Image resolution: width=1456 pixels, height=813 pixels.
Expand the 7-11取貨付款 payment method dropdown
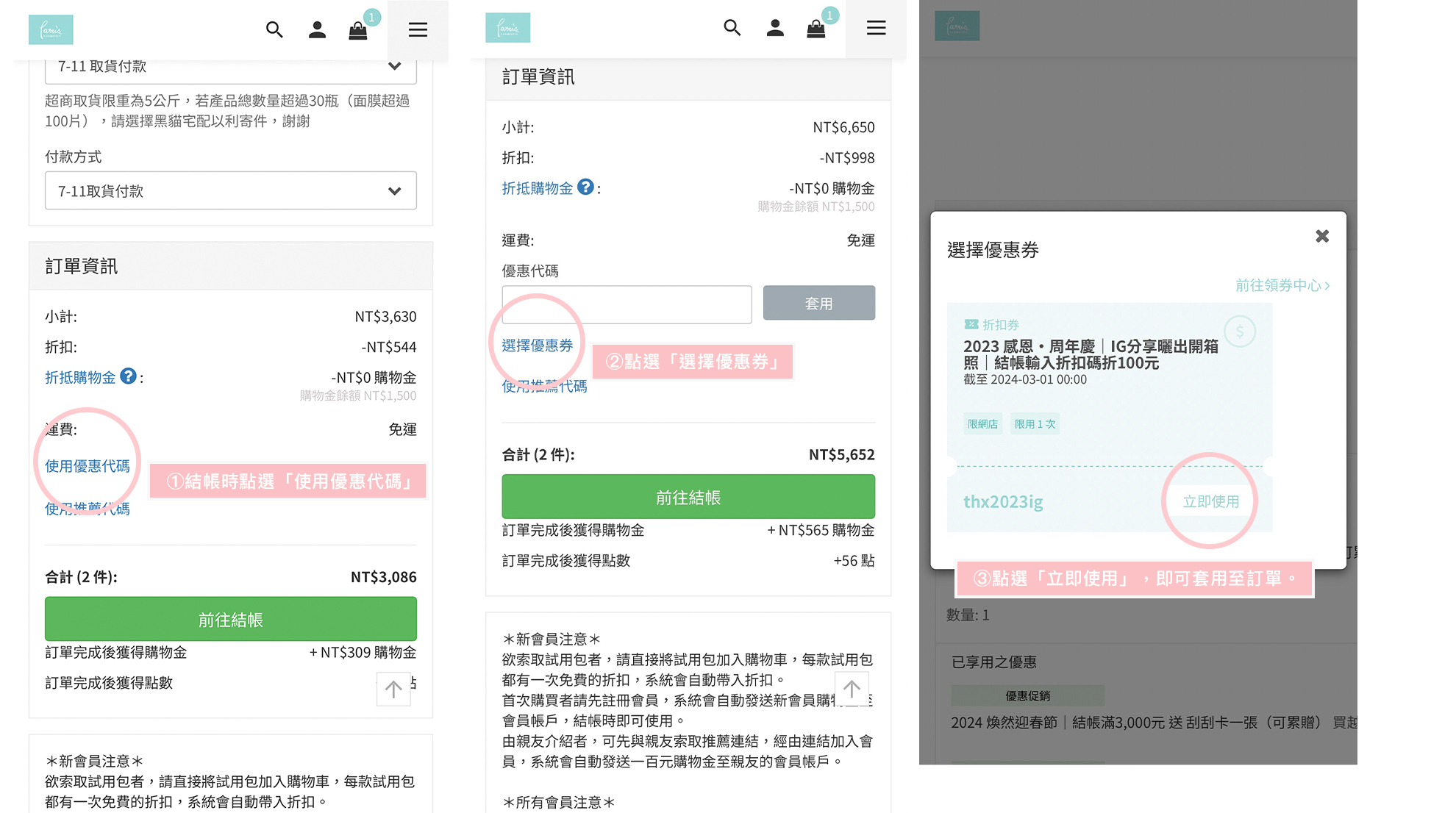pyautogui.click(x=230, y=191)
